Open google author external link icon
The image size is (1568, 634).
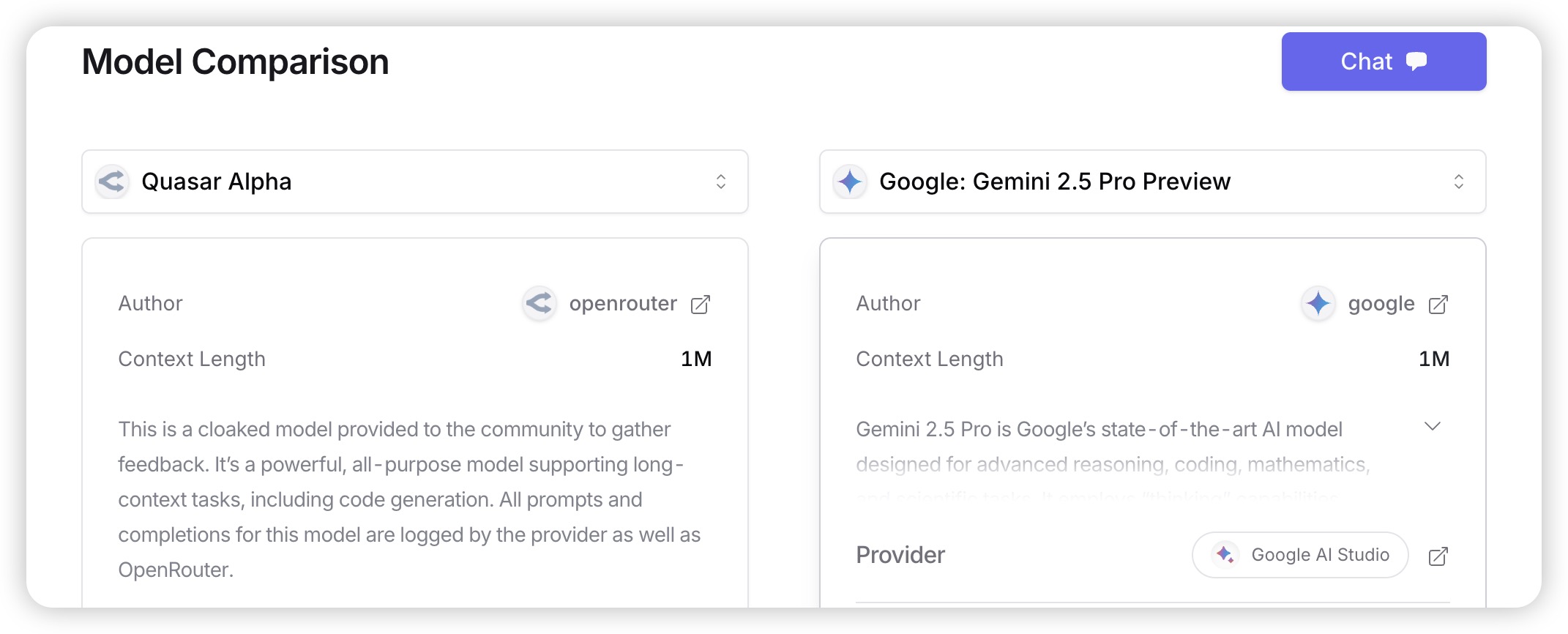[x=1438, y=305]
